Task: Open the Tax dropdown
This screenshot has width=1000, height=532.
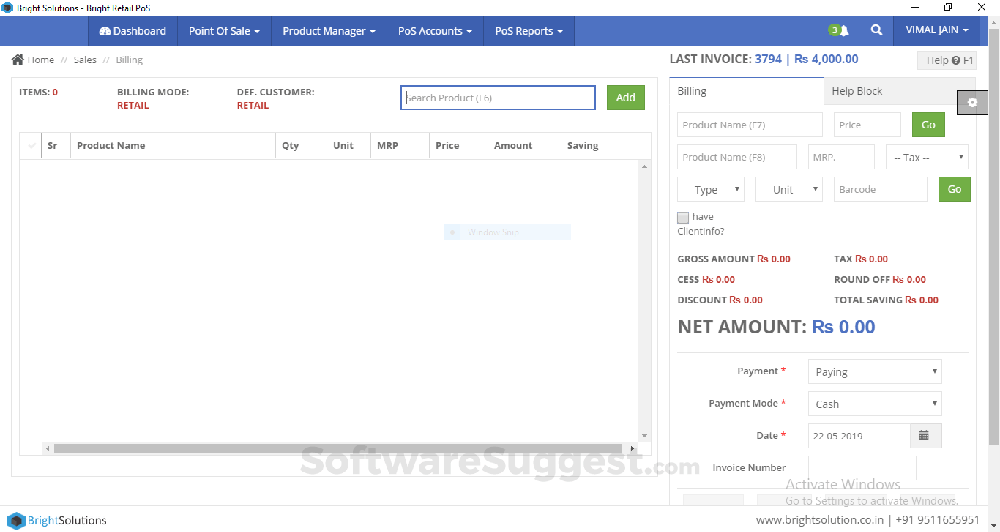Action: (x=927, y=157)
